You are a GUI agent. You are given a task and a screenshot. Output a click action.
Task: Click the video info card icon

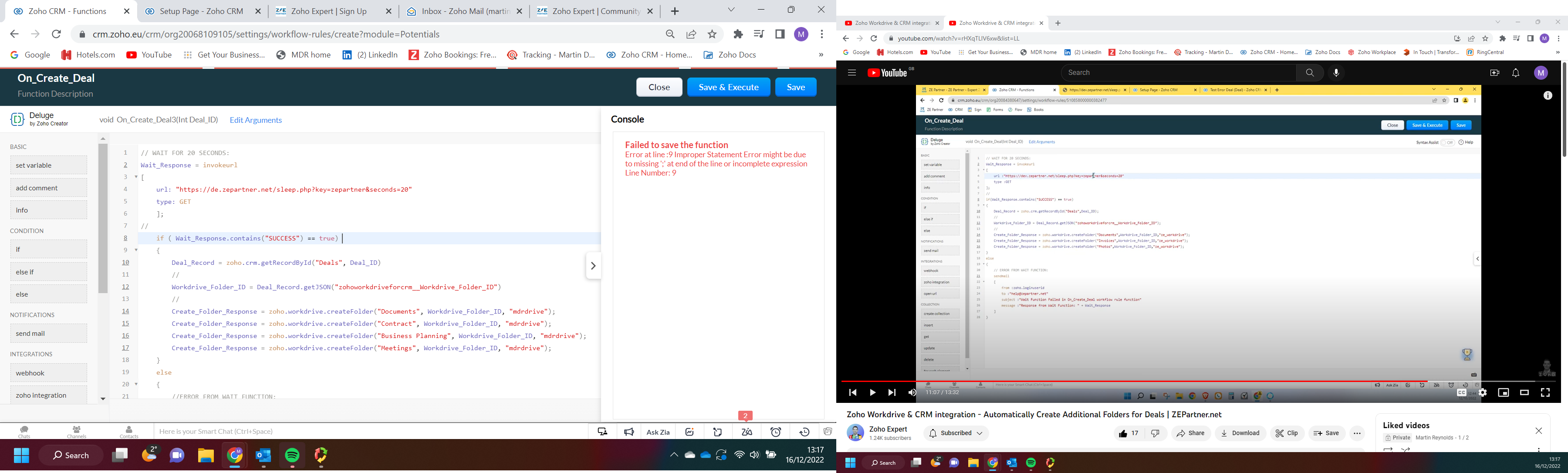coord(1548,95)
